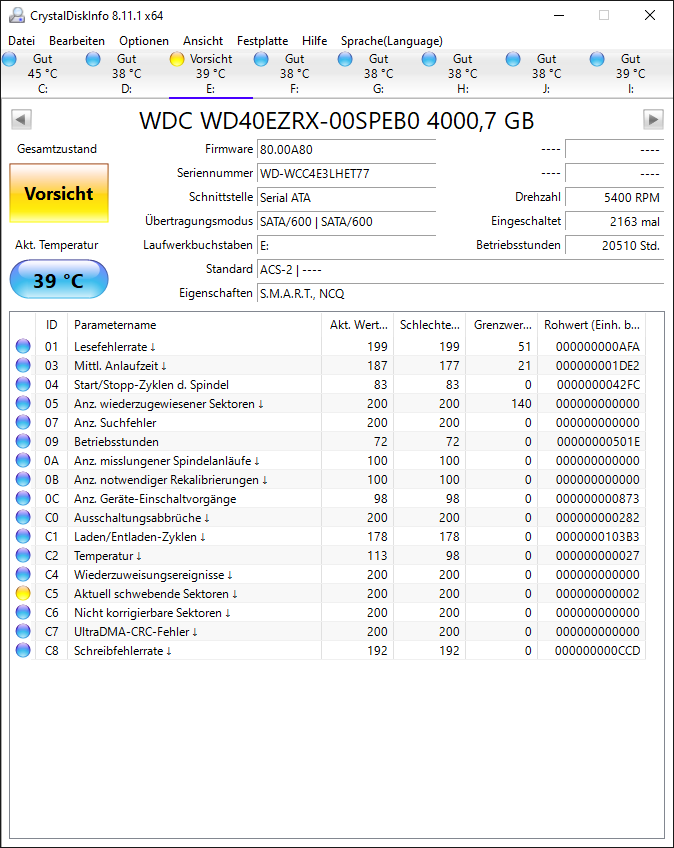Close the CrystalDiskInfo window

tap(650, 15)
